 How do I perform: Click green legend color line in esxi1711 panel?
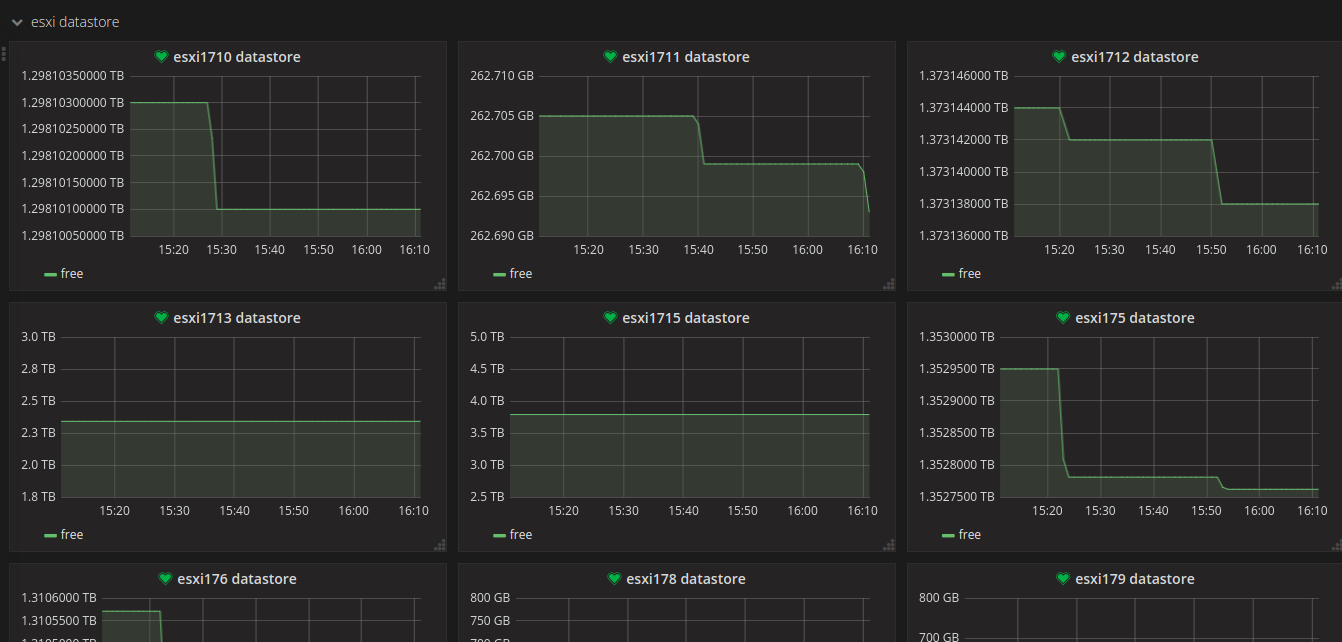[x=499, y=275]
